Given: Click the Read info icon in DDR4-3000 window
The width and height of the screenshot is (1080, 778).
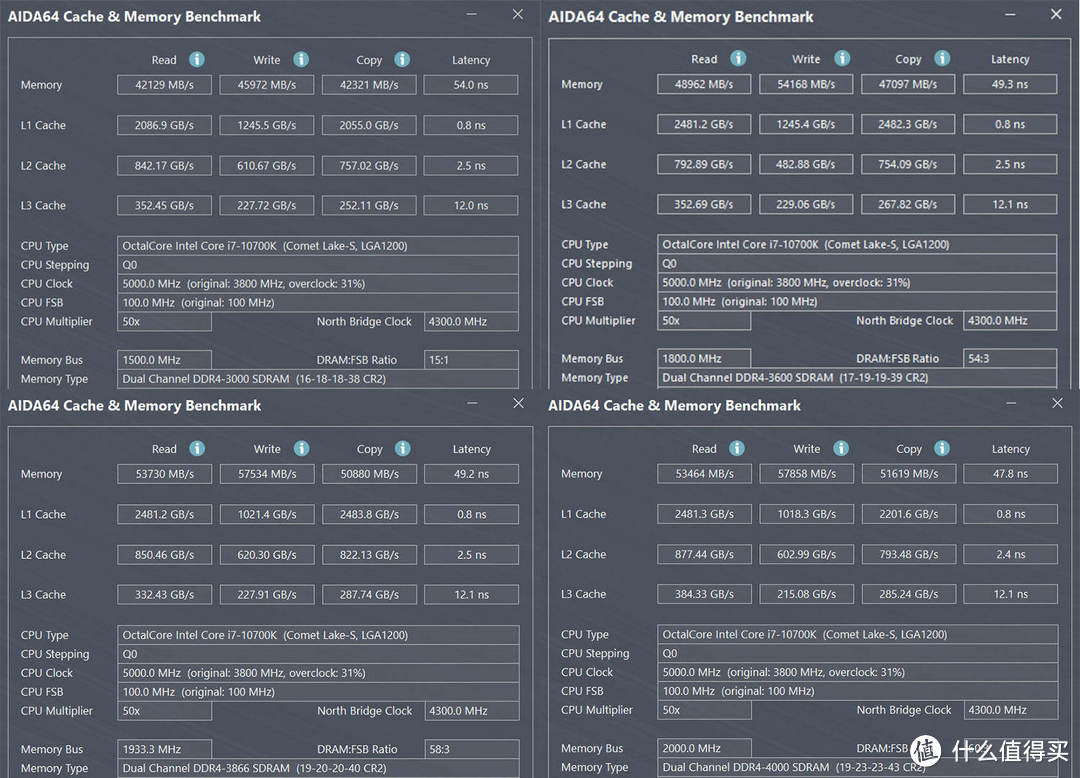Looking at the screenshot, I should tap(197, 60).
